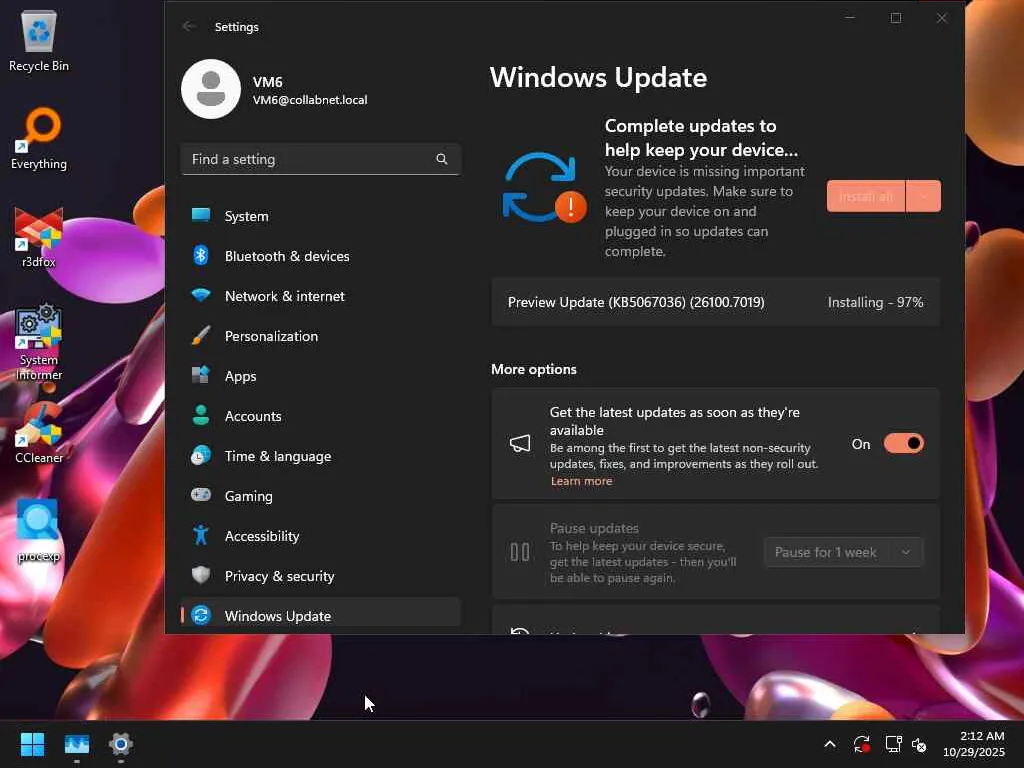Click the More options heading
Screen dimensions: 1024x768
(x=534, y=369)
